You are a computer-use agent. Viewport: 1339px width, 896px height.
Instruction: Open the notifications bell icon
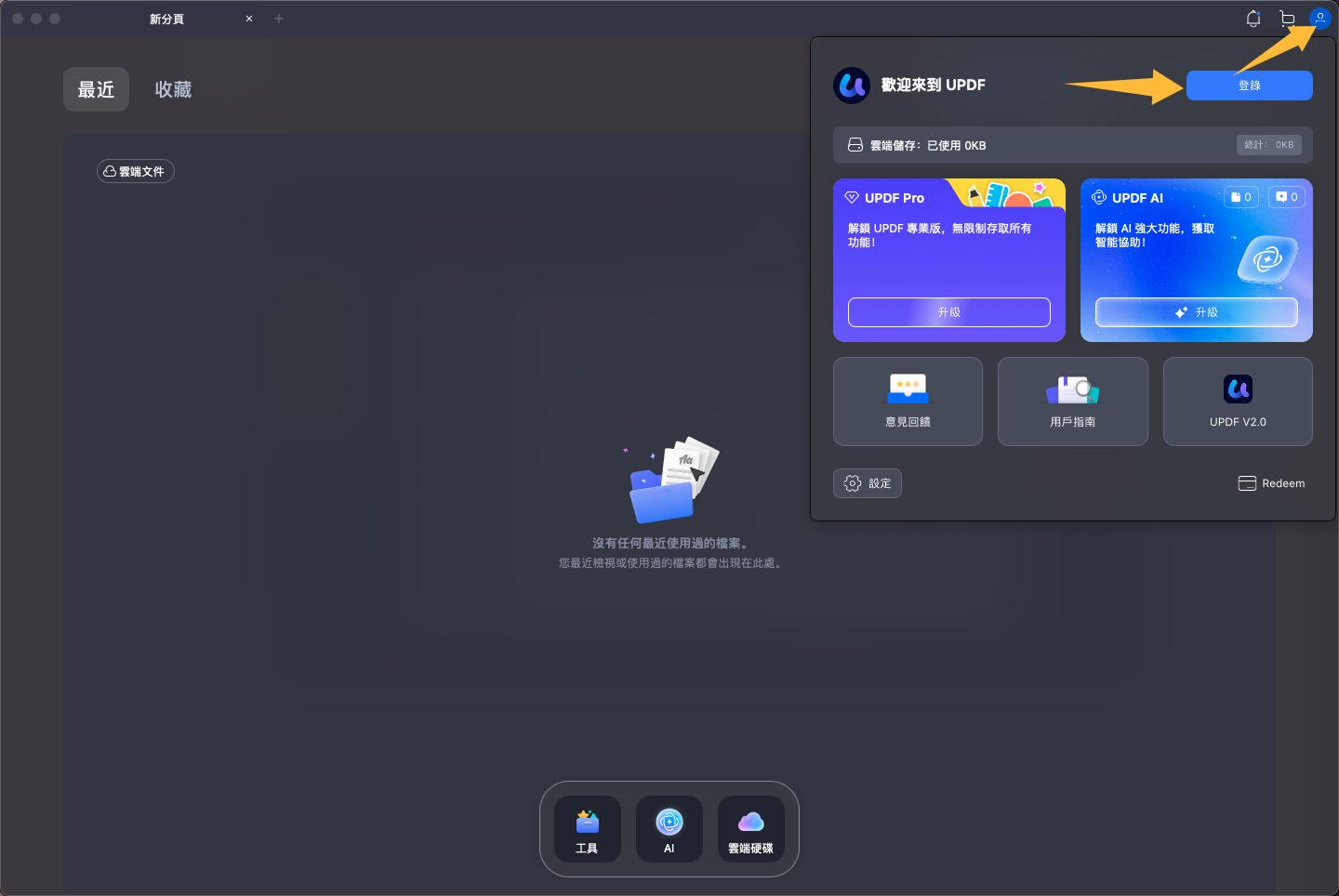(x=1253, y=19)
